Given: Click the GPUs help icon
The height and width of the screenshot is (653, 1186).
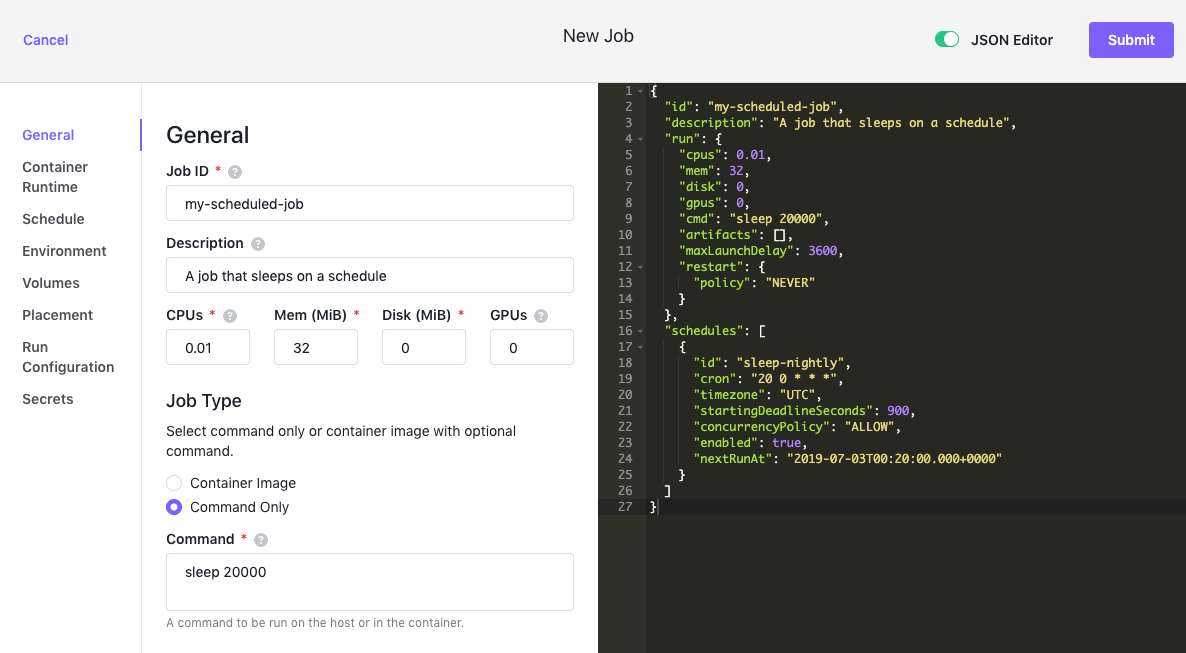Looking at the screenshot, I should [541, 316].
